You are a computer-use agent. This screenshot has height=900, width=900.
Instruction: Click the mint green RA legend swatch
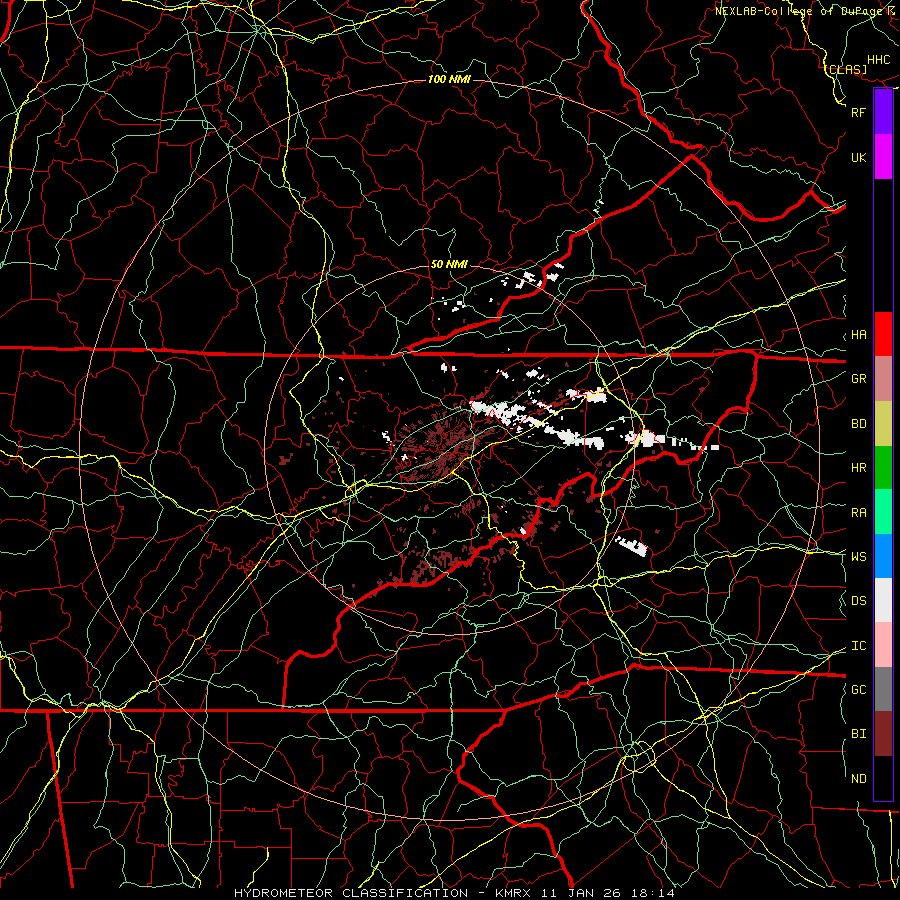tap(883, 512)
